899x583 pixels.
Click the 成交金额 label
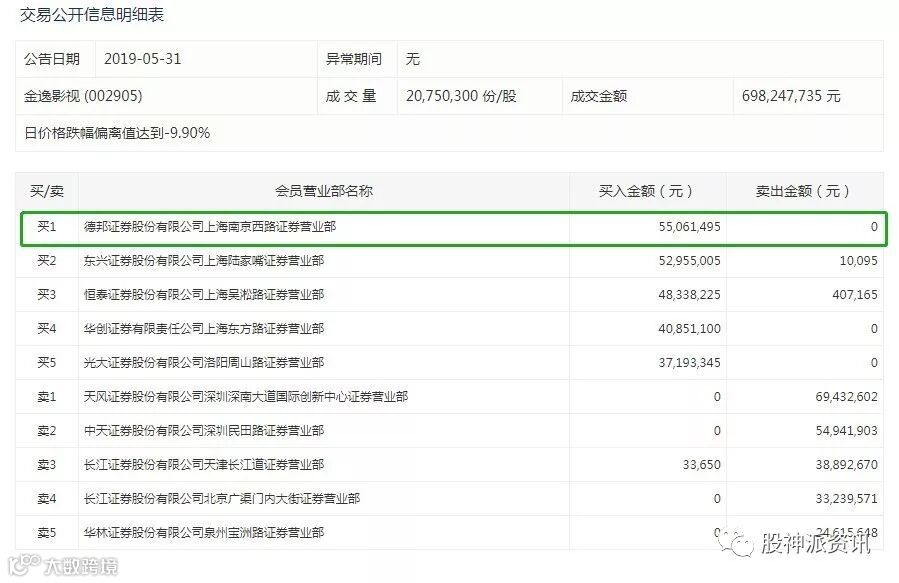click(599, 96)
